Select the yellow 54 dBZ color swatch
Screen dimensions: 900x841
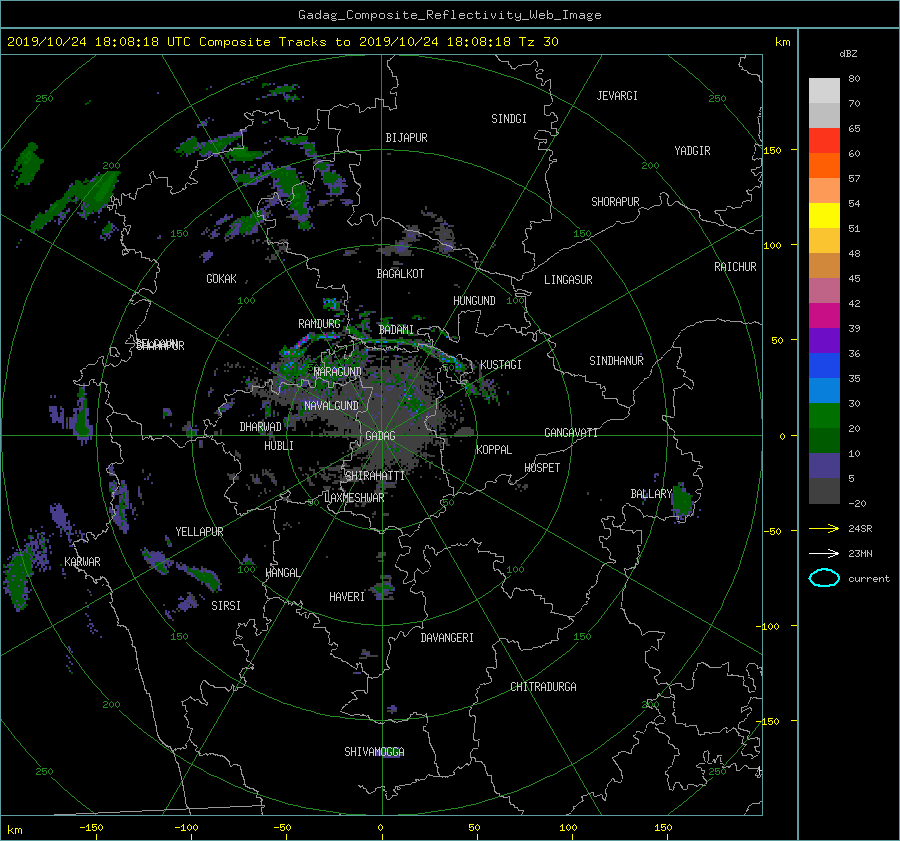click(824, 215)
